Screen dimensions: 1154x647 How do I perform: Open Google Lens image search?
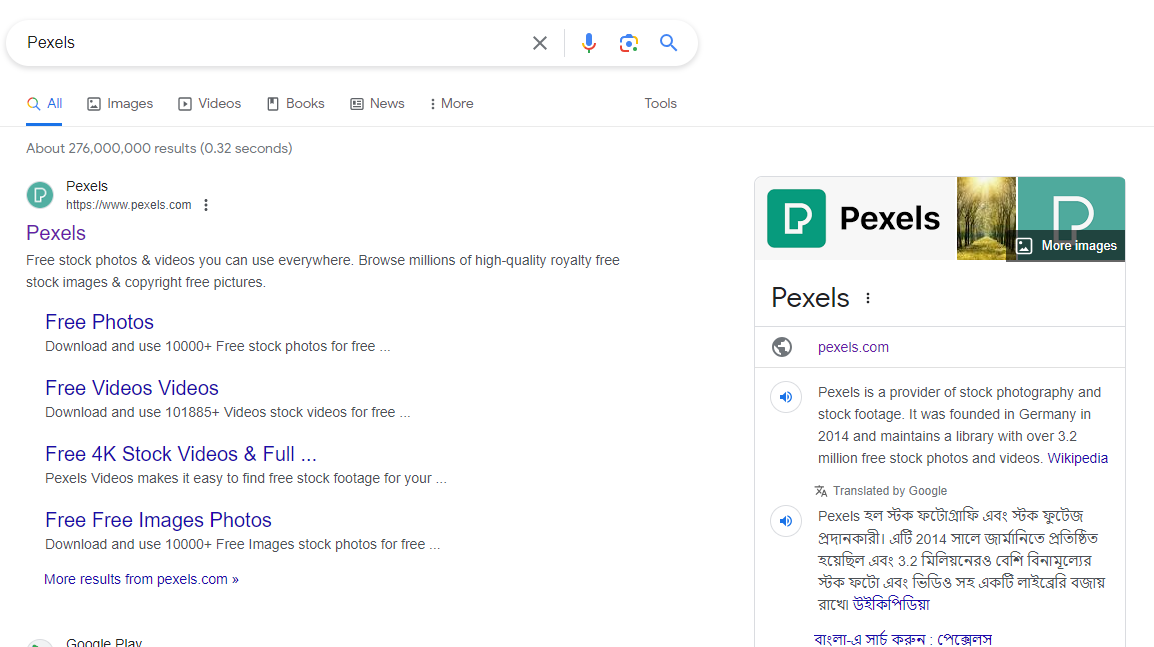[628, 42]
